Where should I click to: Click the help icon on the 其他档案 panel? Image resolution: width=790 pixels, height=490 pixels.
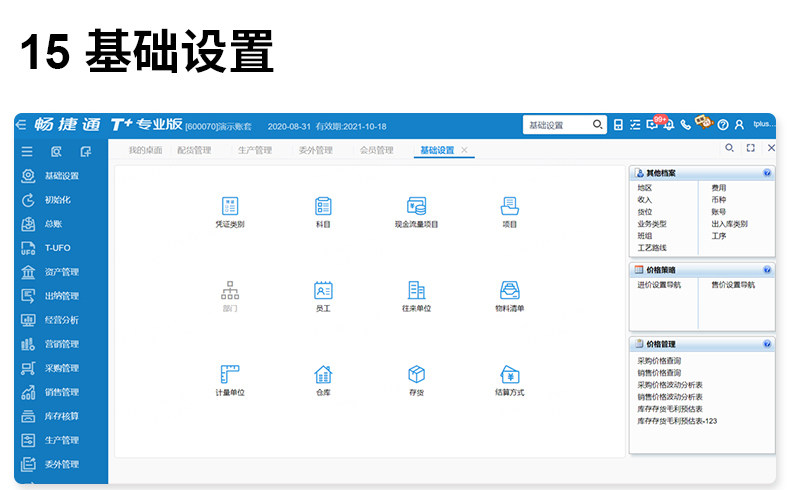(x=767, y=173)
